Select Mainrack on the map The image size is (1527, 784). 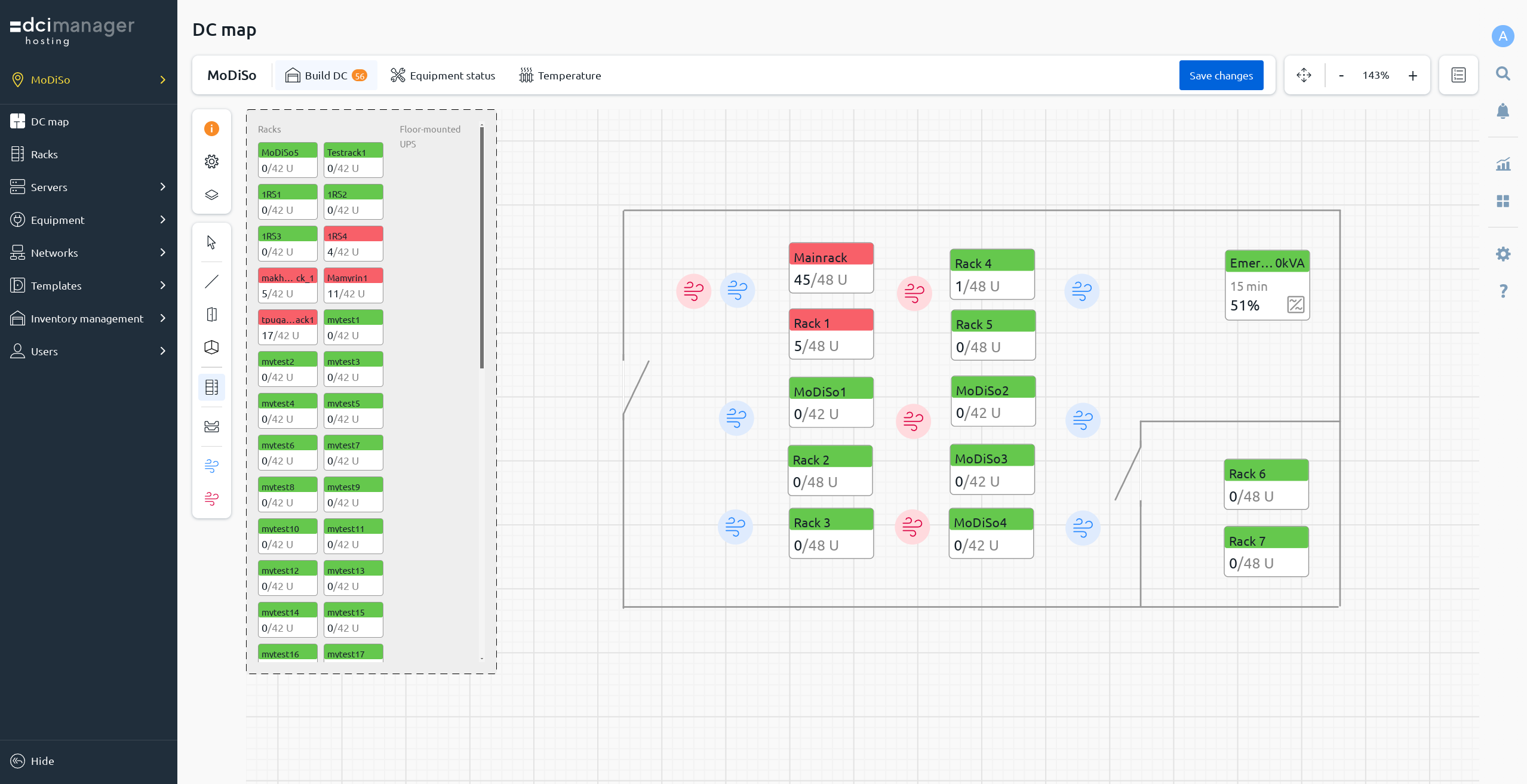click(x=831, y=268)
